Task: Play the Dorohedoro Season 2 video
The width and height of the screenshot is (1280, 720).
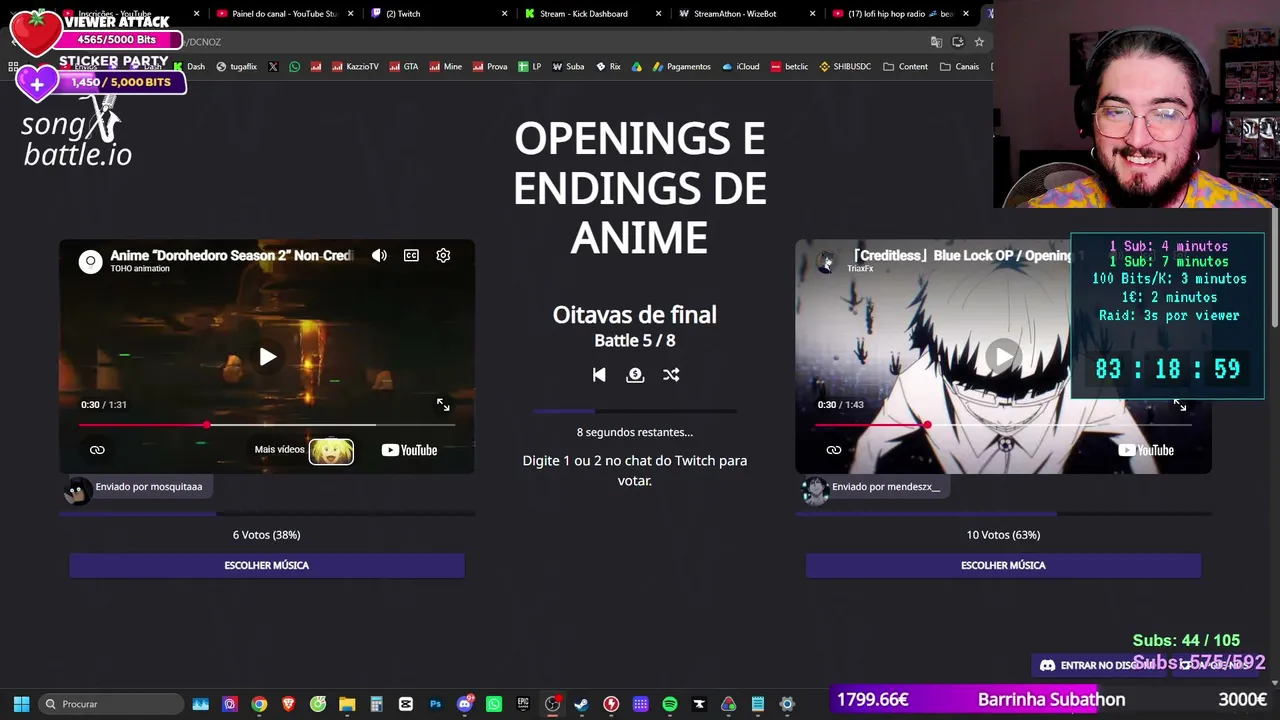Action: pyautogui.click(x=267, y=357)
